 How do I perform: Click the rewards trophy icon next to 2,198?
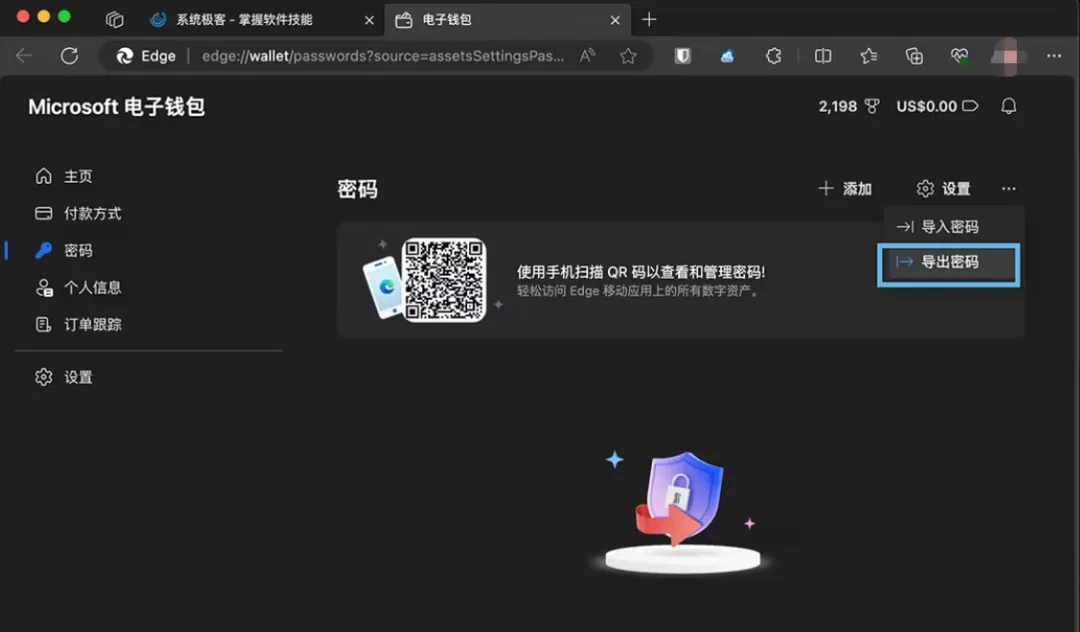(872, 106)
